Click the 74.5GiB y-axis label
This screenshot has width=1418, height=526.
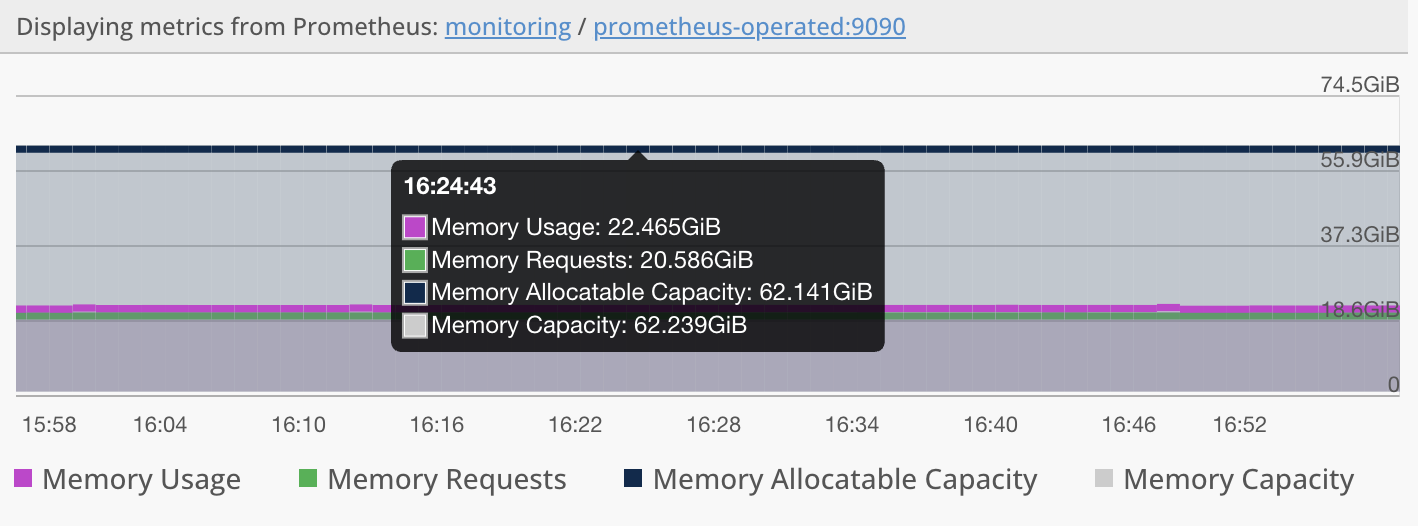coord(1360,85)
